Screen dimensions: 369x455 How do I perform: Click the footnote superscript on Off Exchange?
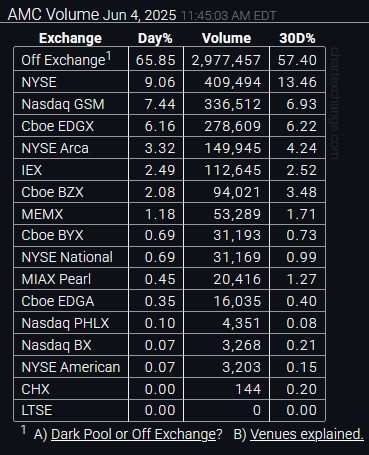tap(109, 56)
